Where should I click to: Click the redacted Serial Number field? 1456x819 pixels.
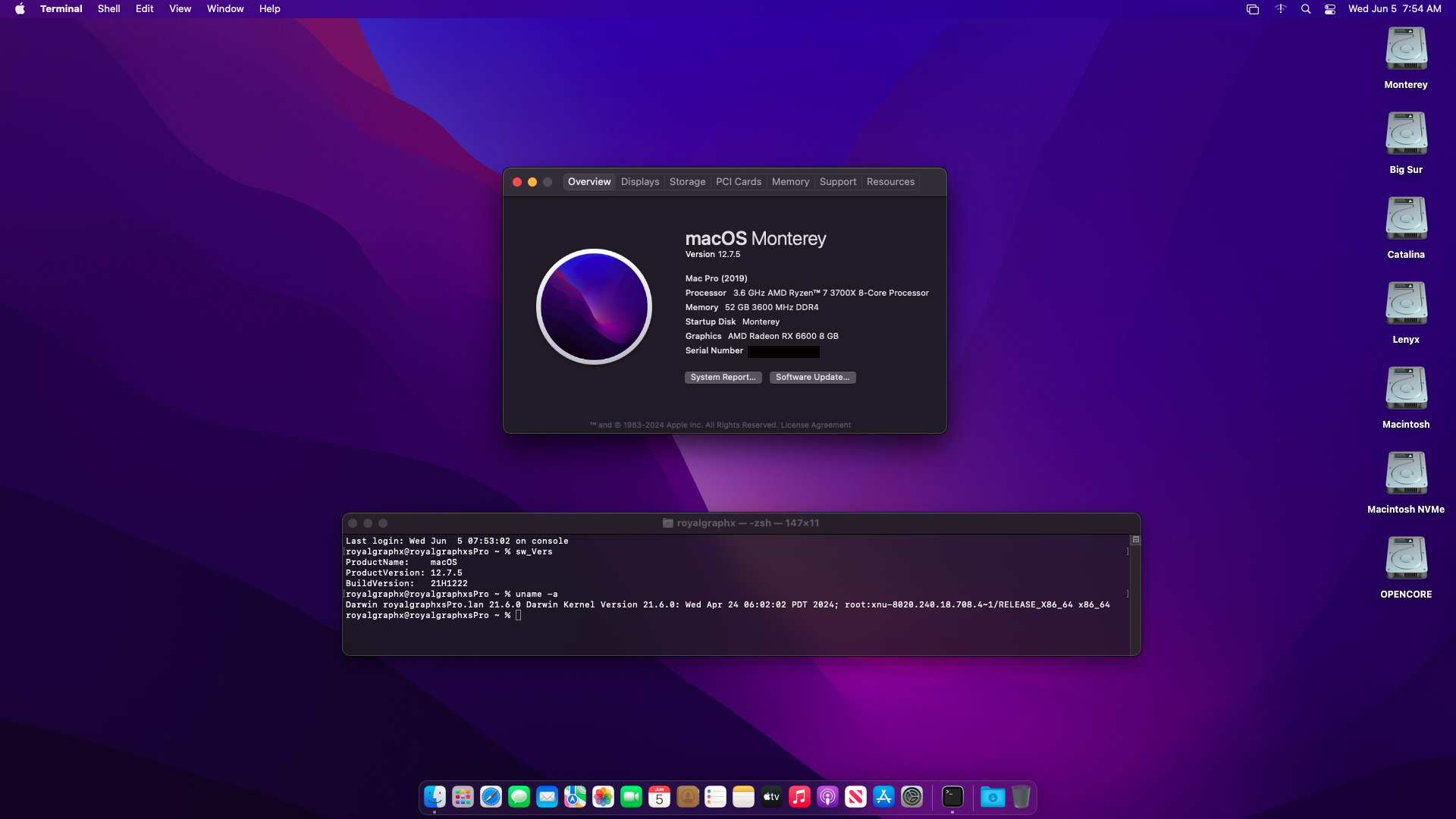click(783, 352)
